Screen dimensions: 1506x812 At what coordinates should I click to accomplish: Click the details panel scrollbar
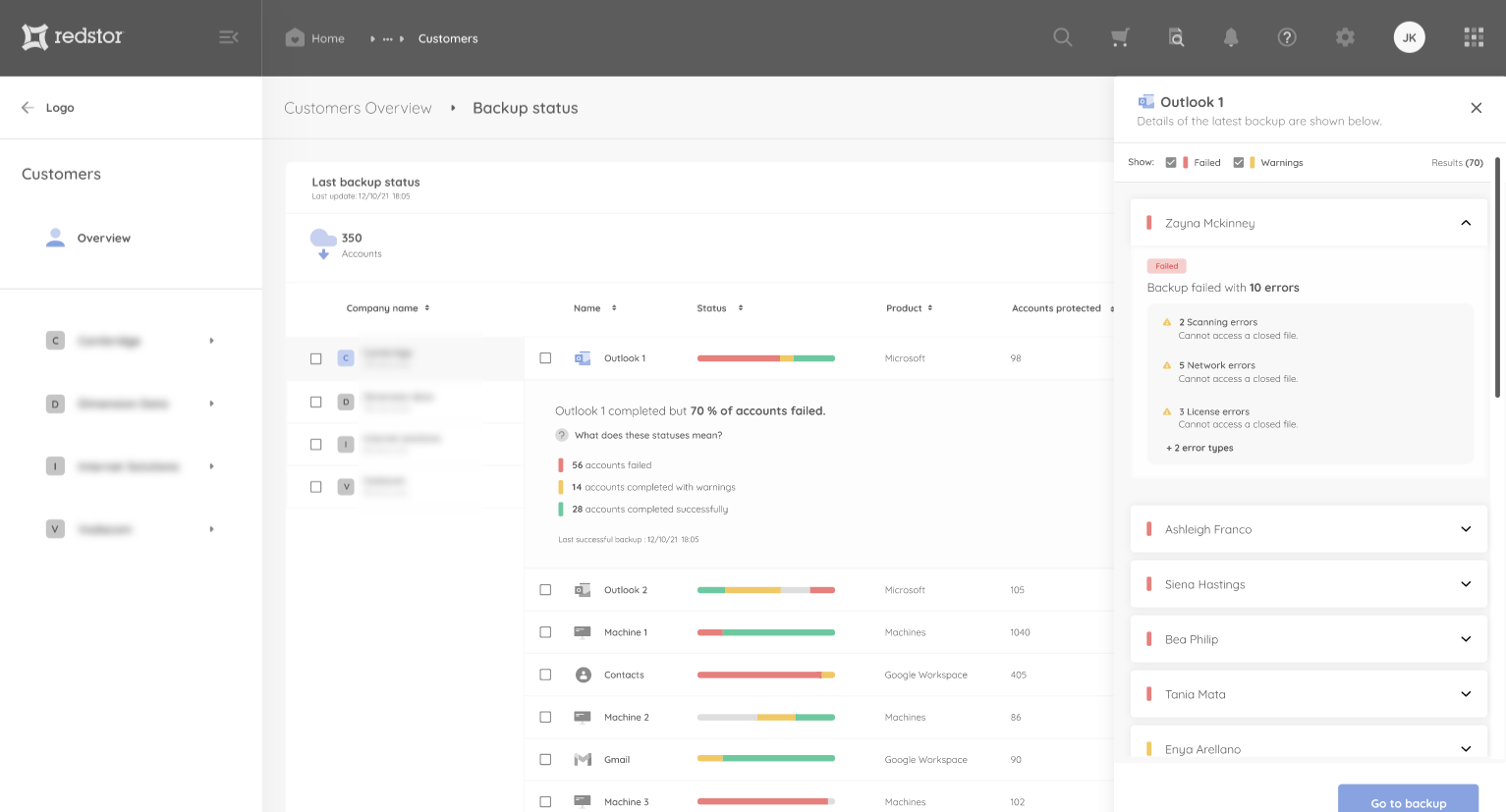tap(1497, 277)
